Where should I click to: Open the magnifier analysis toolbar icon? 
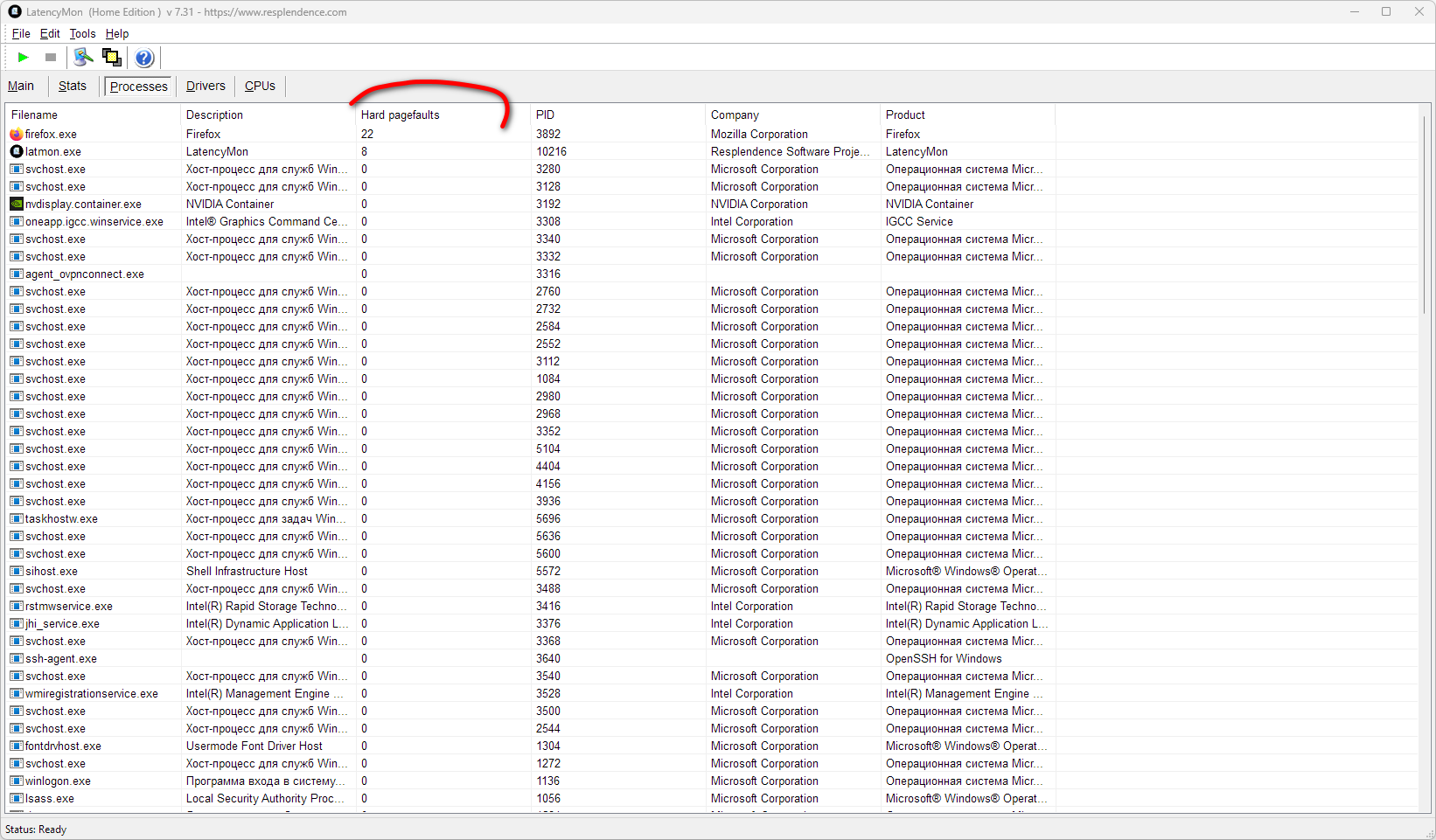point(83,58)
